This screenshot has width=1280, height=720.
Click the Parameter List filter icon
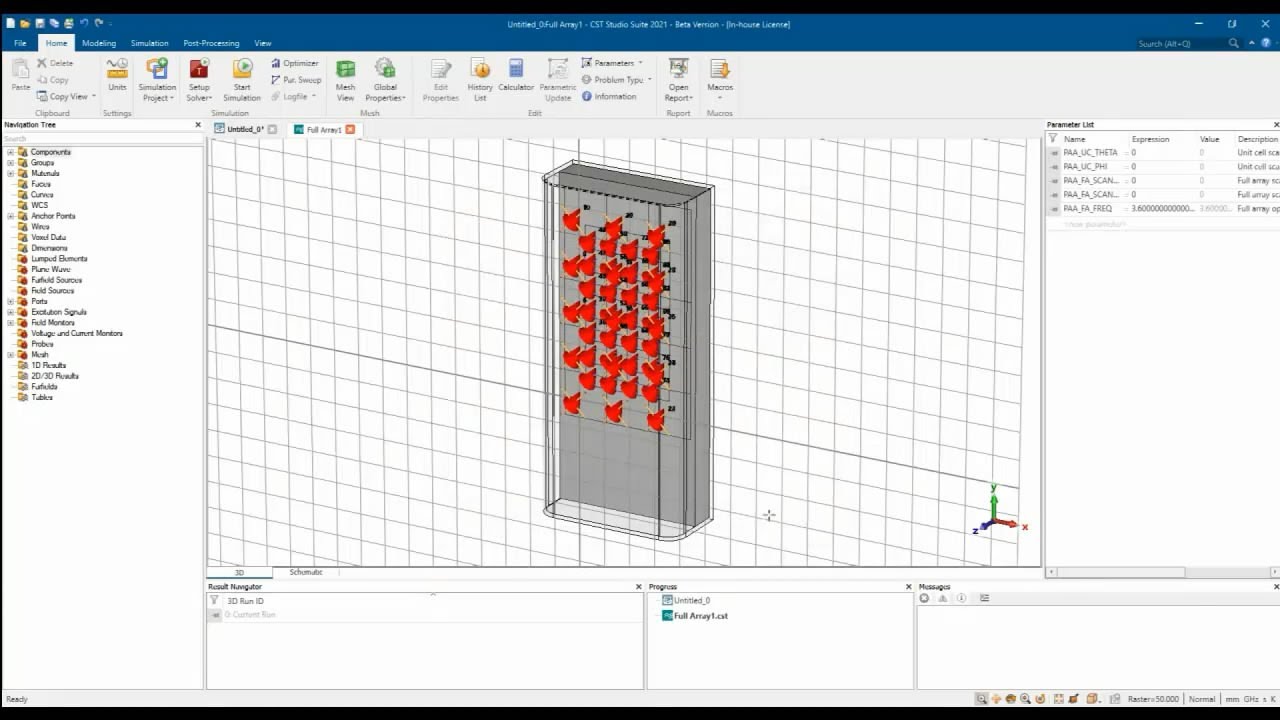[x=1053, y=139]
